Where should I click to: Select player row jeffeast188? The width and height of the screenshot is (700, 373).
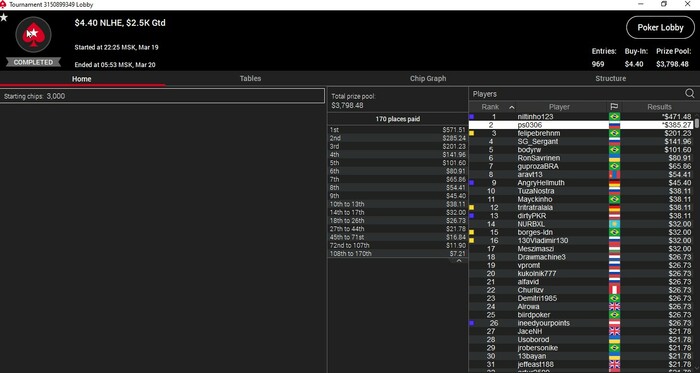[x=582, y=365]
